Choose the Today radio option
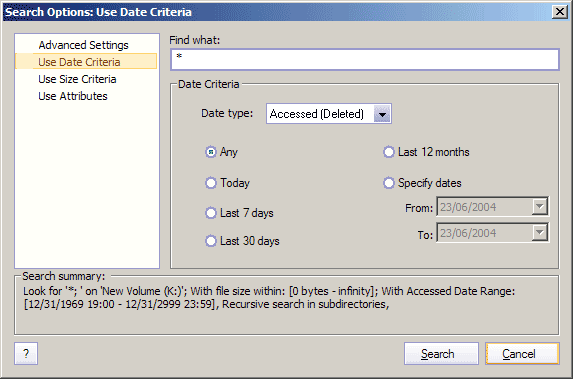The width and height of the screenshot is (573, 379). 210,183
